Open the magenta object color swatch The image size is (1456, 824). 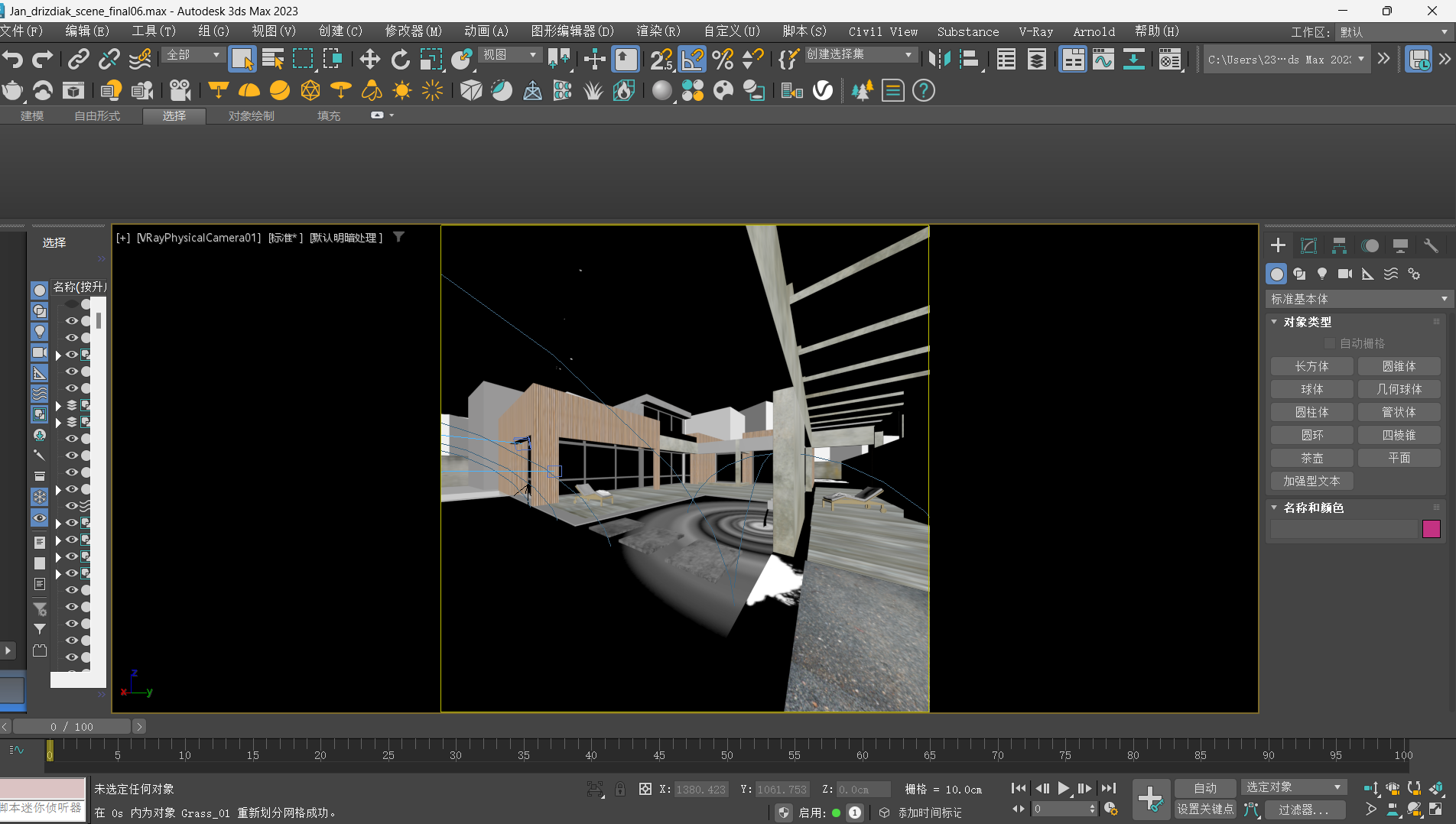[x=1431, y=529]
